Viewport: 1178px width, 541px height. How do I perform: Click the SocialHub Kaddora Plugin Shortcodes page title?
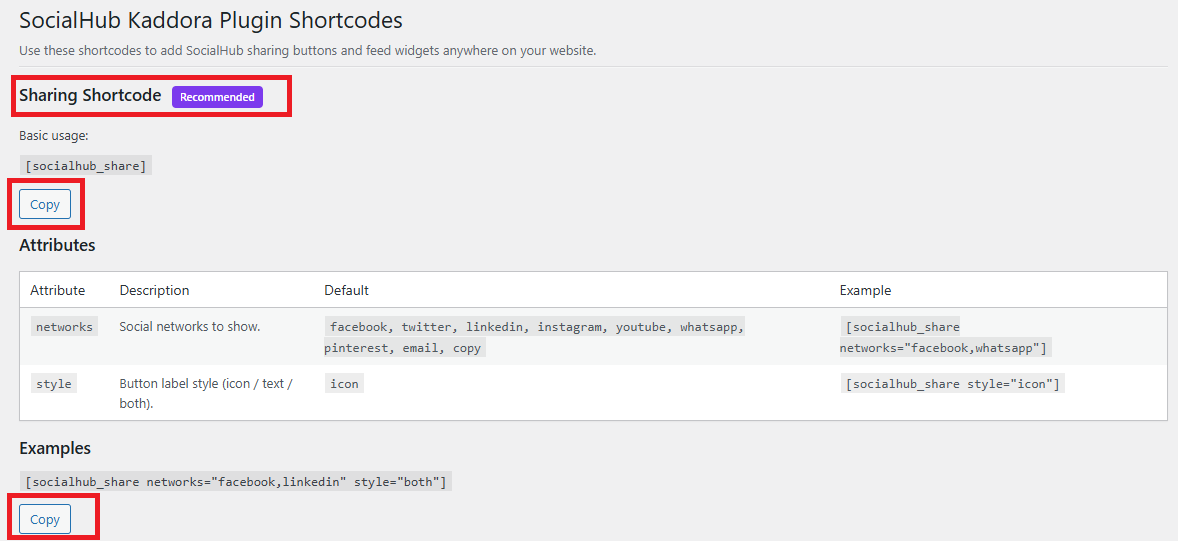coord(211,20)
